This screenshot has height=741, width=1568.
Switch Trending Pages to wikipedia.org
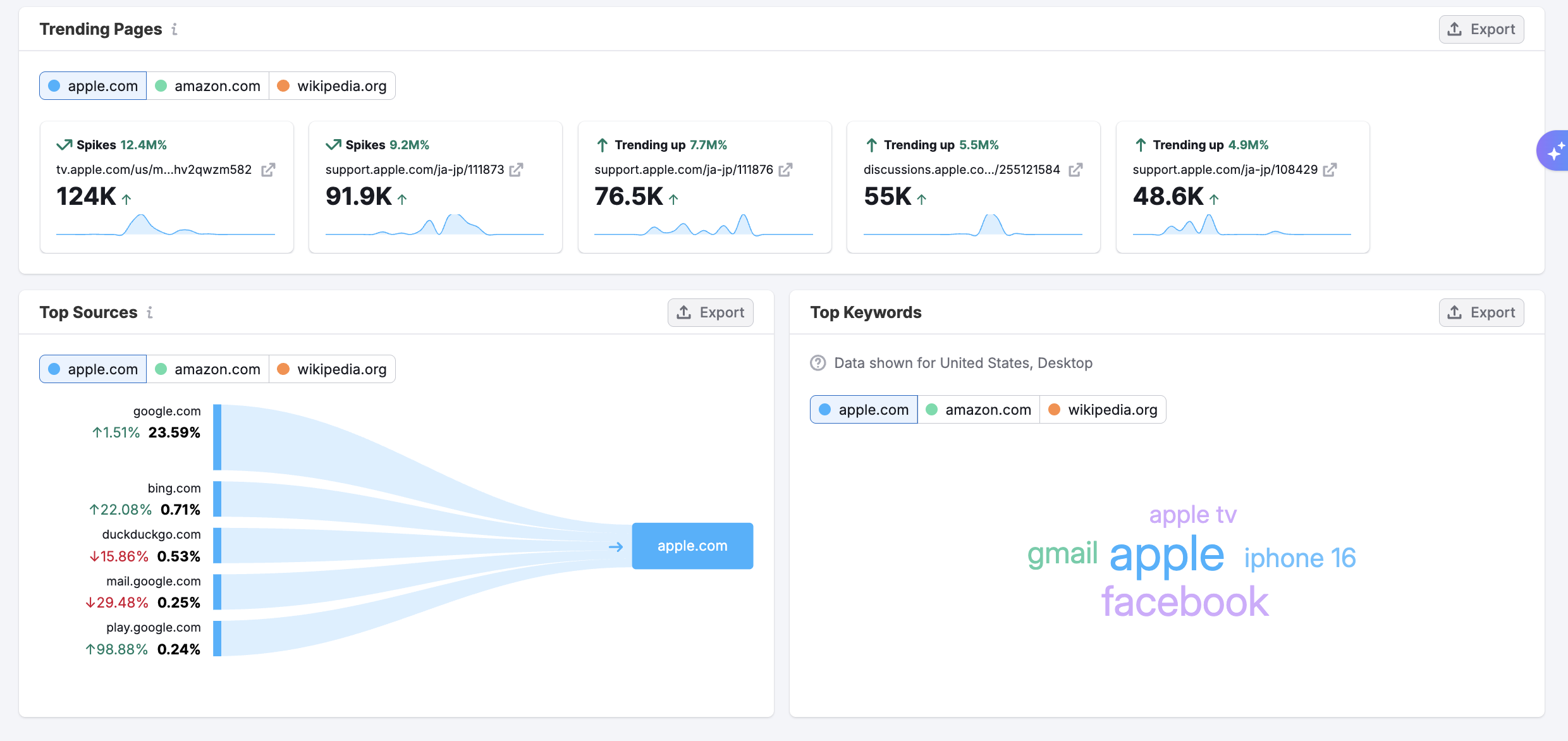pyautogui.click(x=333, y=86)
